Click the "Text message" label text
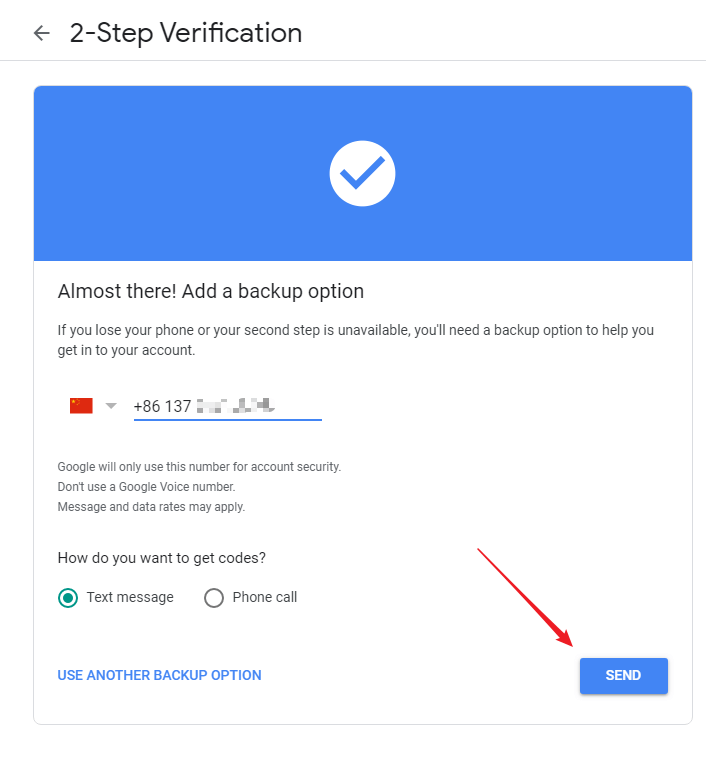The height and width of the screenshot is (762, 706). (x=130, y=597)
